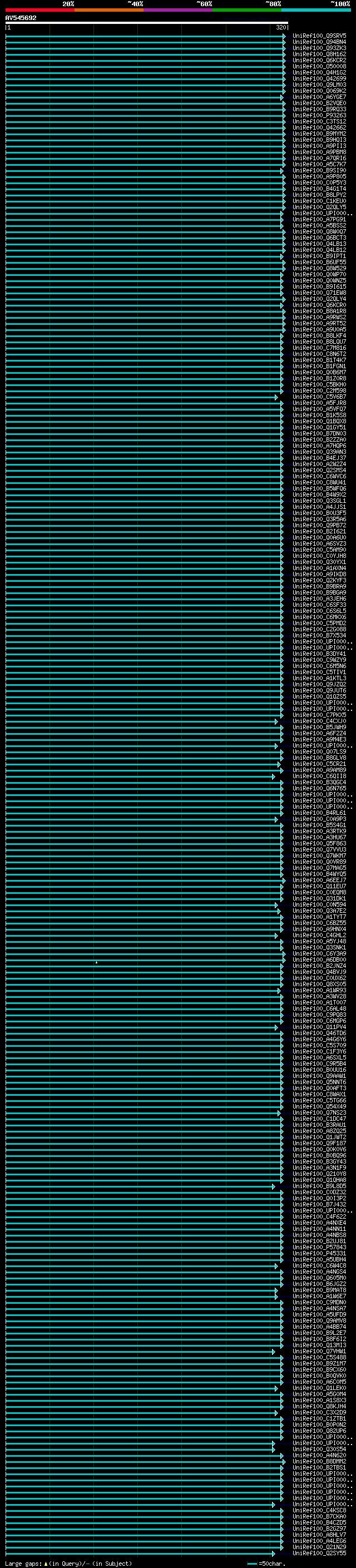Select hit UniRef100_B2GZ97
Screen dimensions: 356x1568
(319, 1529)
